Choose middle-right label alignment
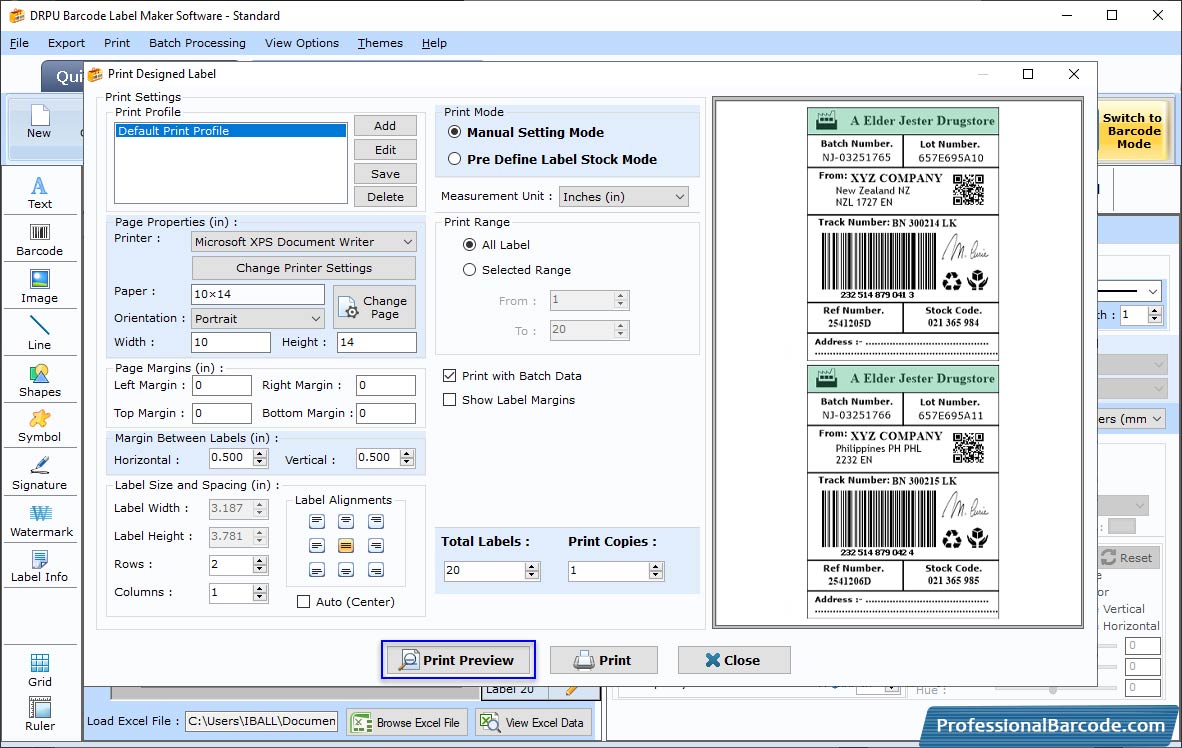Screen dimensions: 1182x748 click(376, 545)
